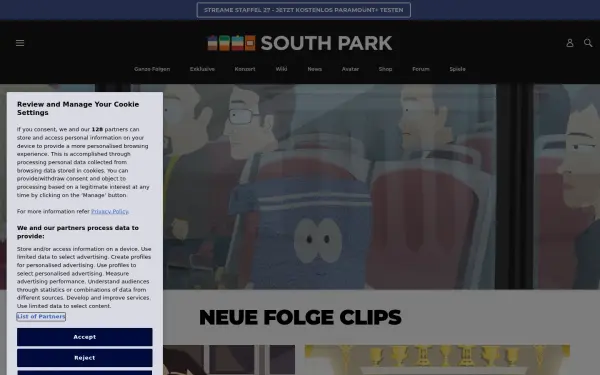The width and height of the screenshot is (600, 375).
Task: Accept cookies with the Accept button
Action: pos(85,337)
